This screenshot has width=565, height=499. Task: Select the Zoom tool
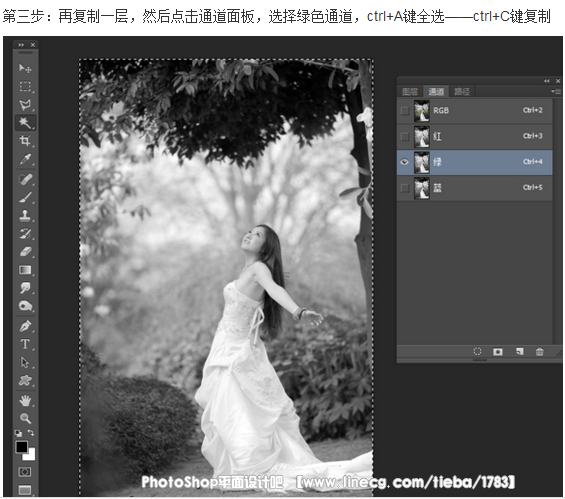coord(25,418)
